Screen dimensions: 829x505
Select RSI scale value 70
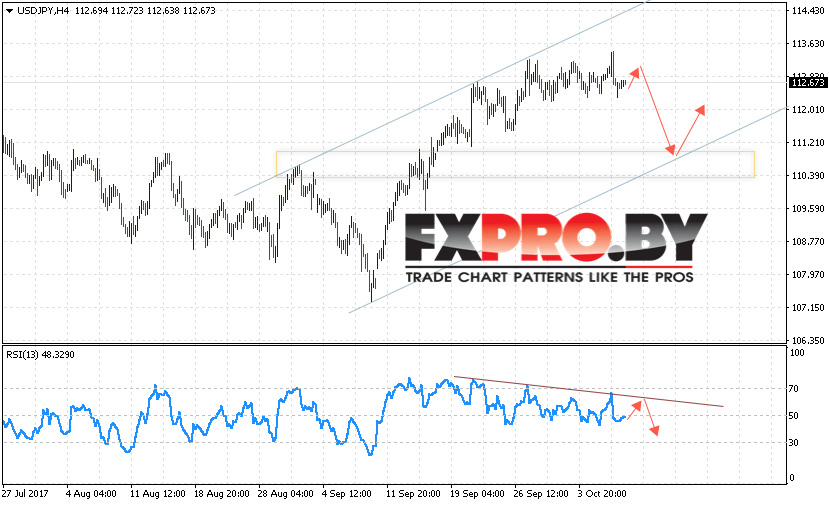point(794,389)
